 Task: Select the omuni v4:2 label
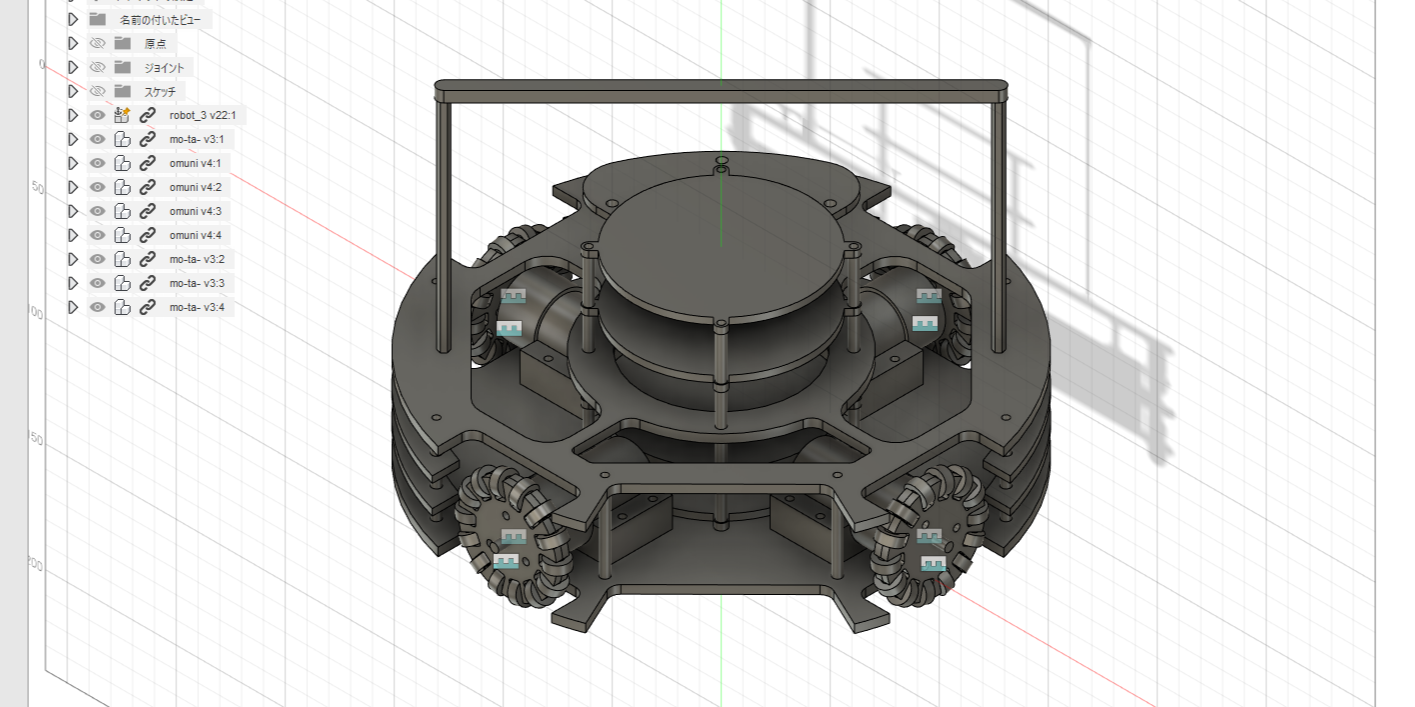[x=196, y=187]
